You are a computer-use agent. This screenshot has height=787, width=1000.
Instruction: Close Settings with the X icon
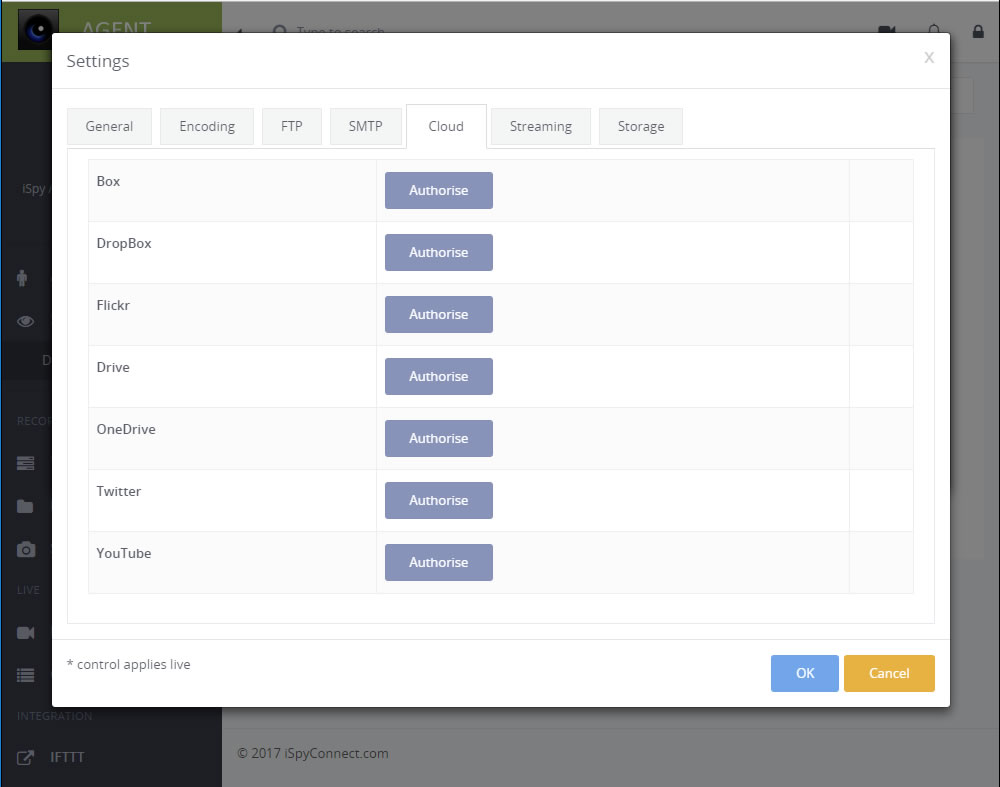point(929,58)
